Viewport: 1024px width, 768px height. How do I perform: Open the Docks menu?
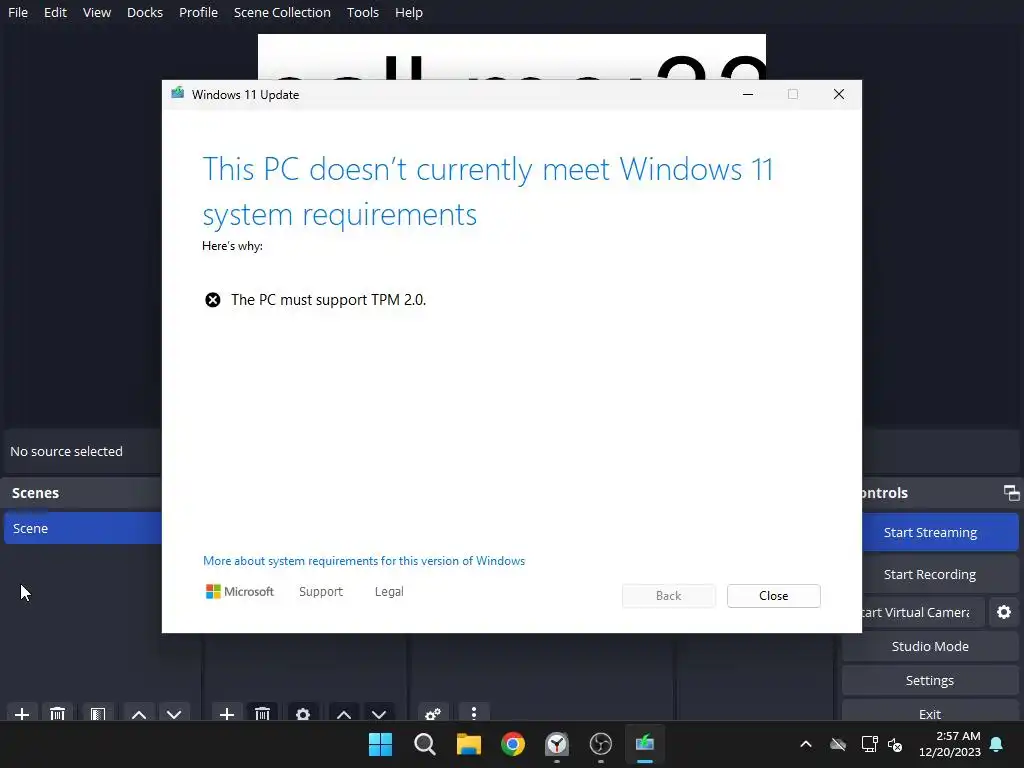[x=145, y=12]
